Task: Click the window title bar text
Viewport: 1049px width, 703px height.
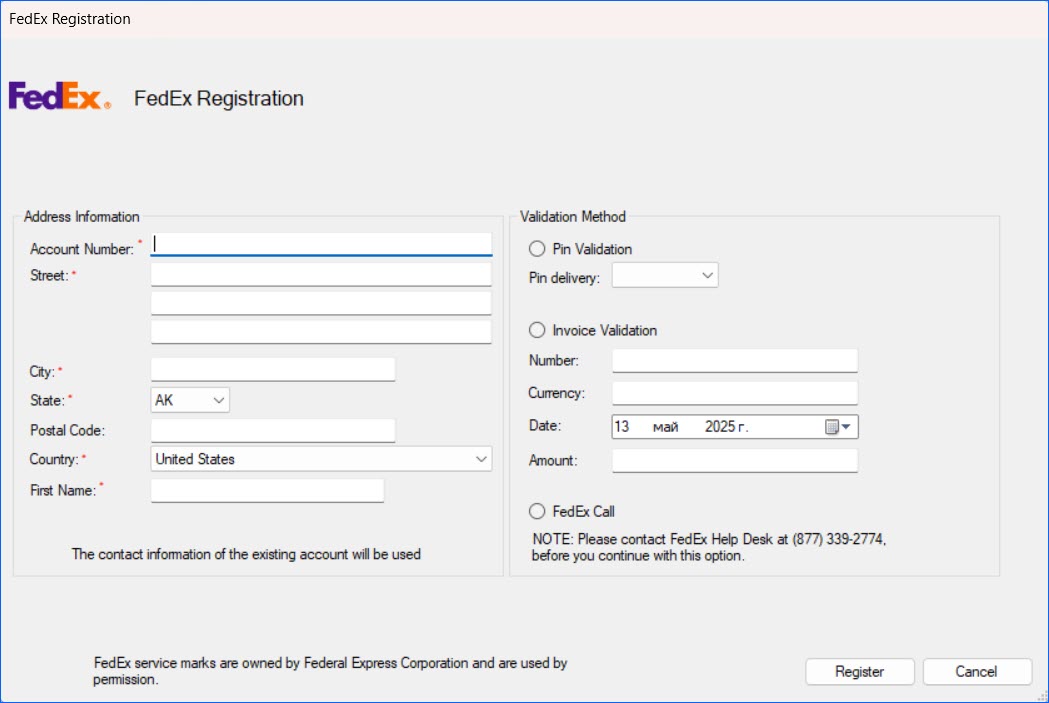Action: coord(70,19)
